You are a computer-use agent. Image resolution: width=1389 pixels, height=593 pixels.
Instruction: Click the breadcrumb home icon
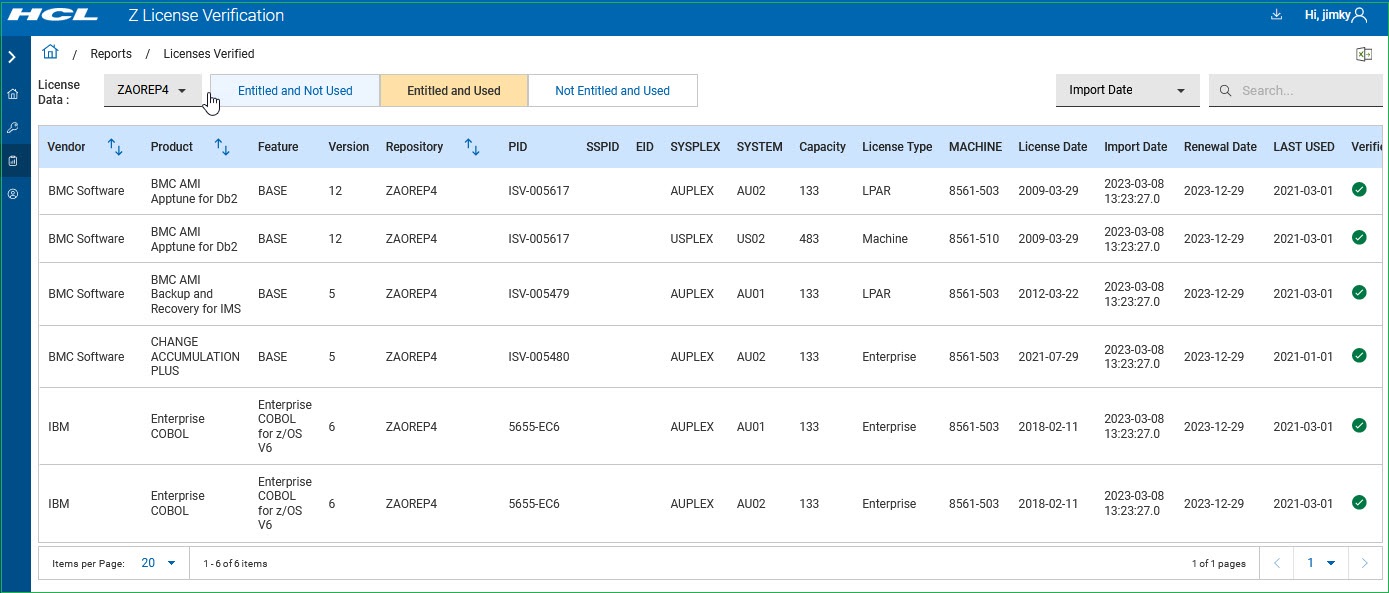[x=50, y=53]
